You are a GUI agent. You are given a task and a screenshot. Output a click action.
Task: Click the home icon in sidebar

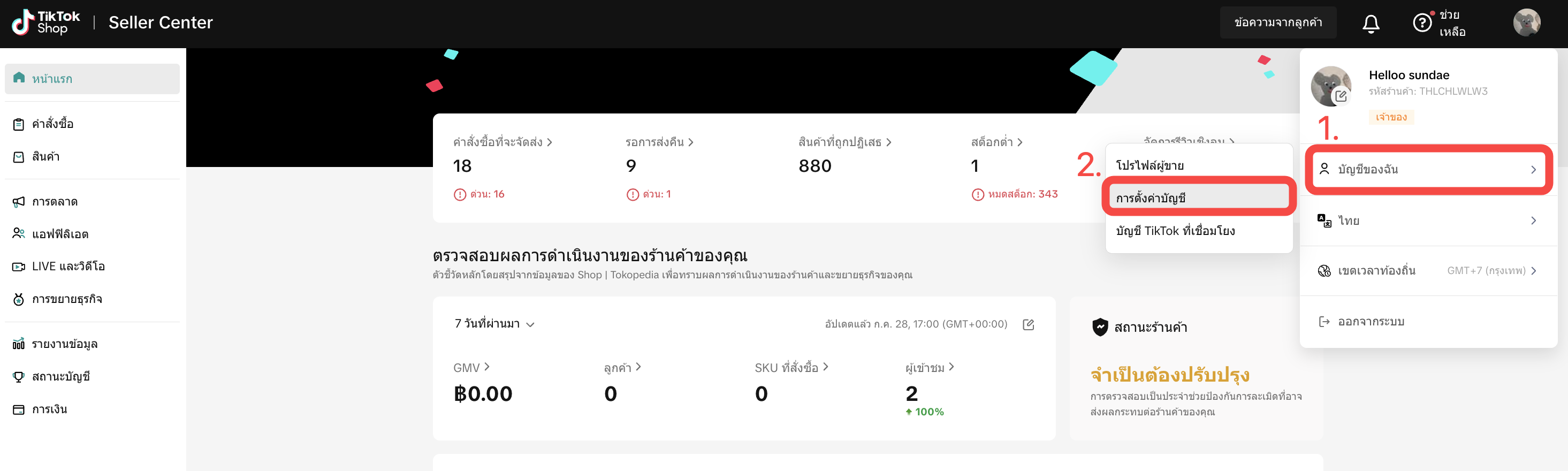pyautogui.click(x=19, y=78)
